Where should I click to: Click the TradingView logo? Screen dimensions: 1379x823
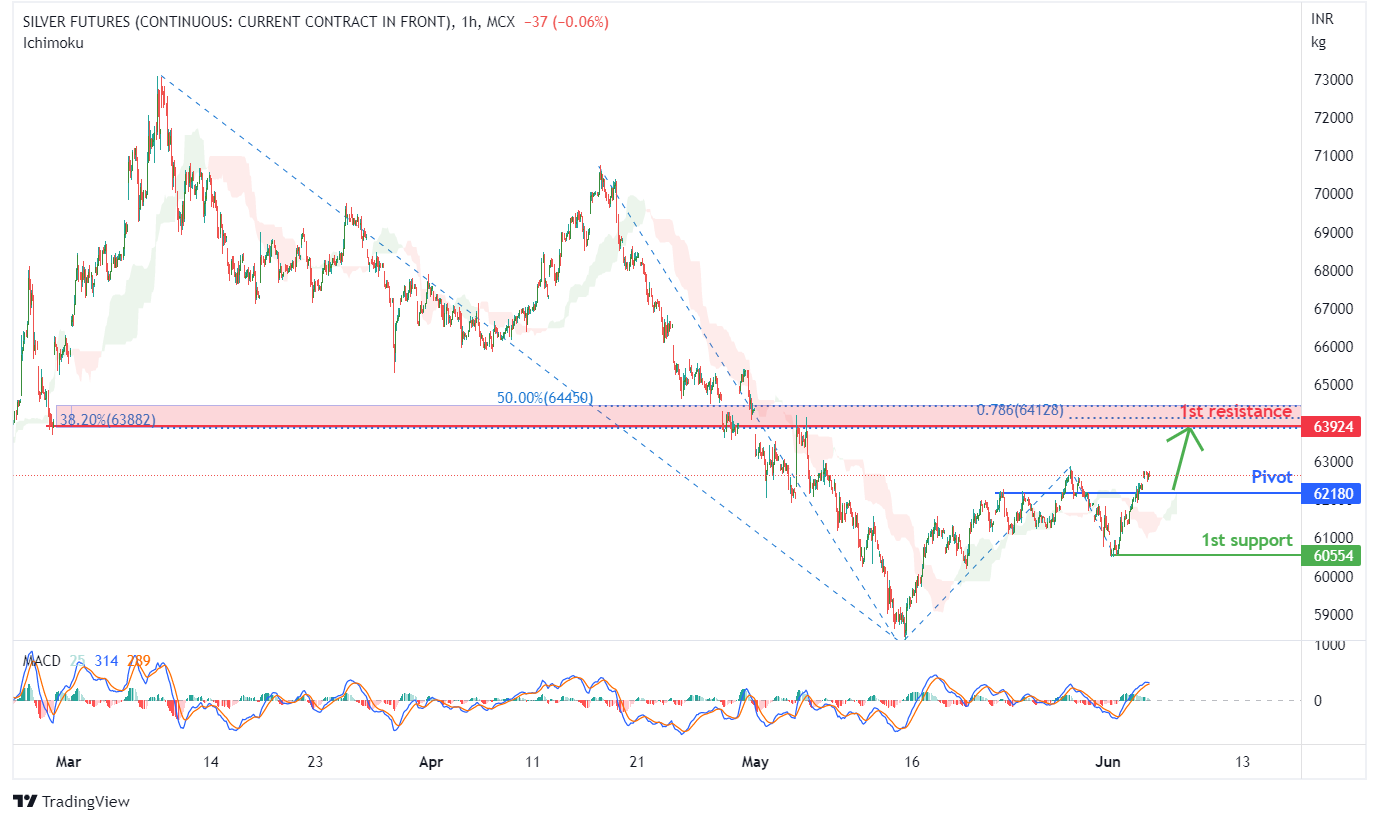click(71, 801)
